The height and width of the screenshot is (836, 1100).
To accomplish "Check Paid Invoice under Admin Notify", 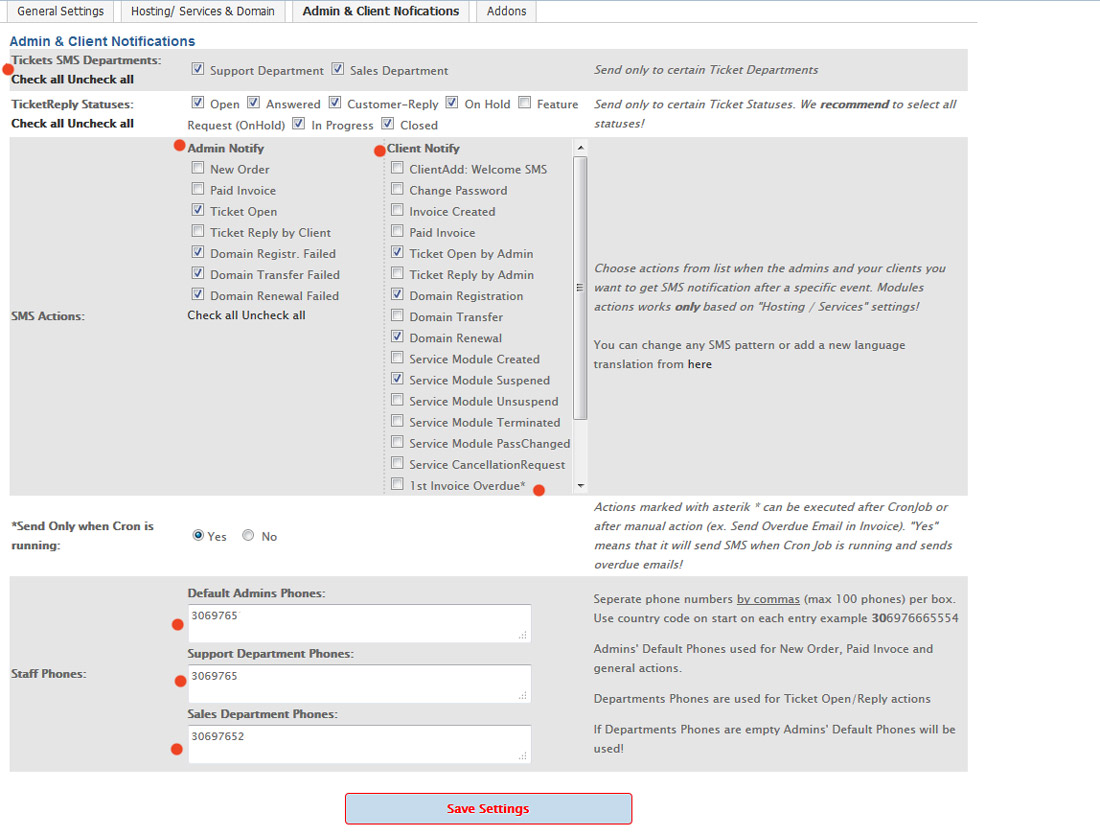I will 198,189.
